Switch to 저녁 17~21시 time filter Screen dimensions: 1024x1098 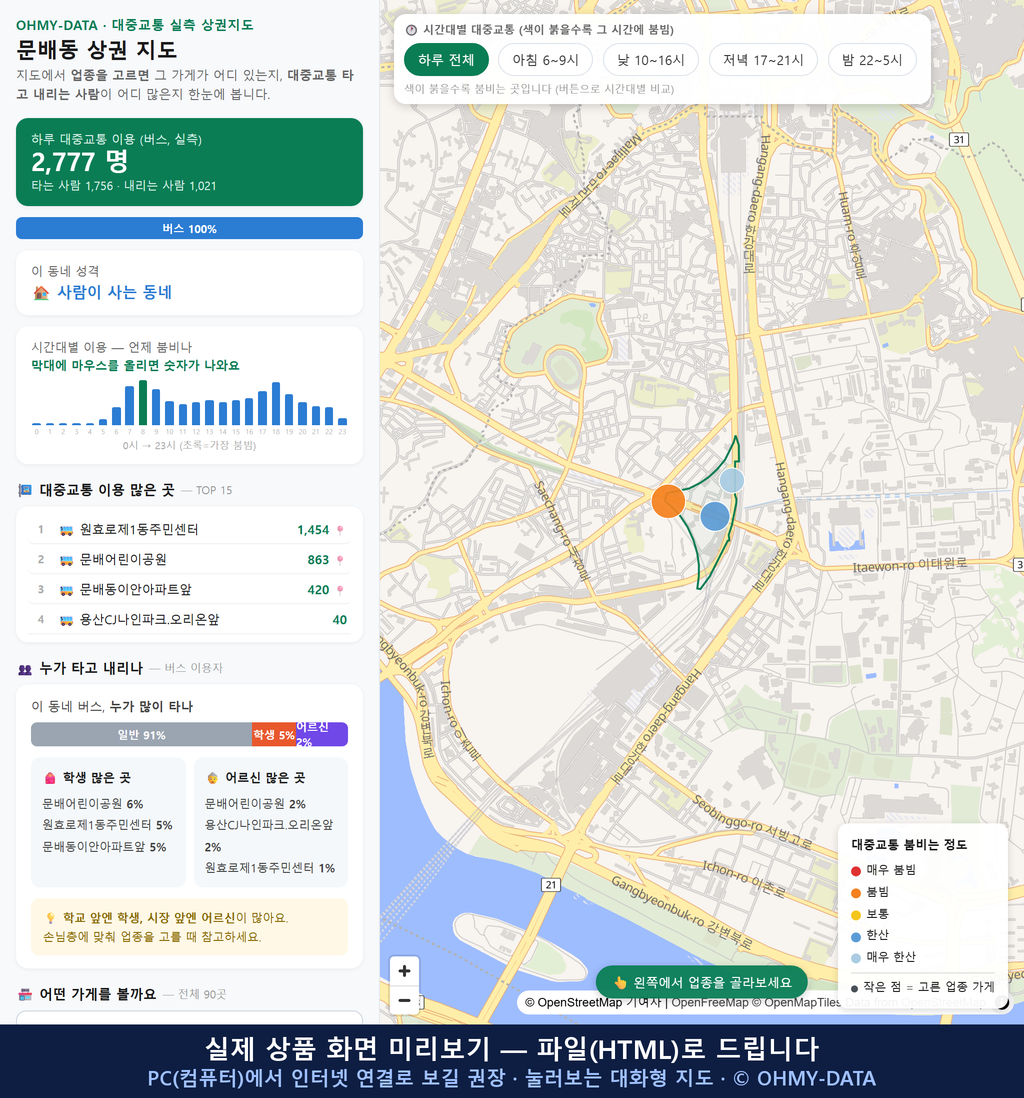(763, 60)
